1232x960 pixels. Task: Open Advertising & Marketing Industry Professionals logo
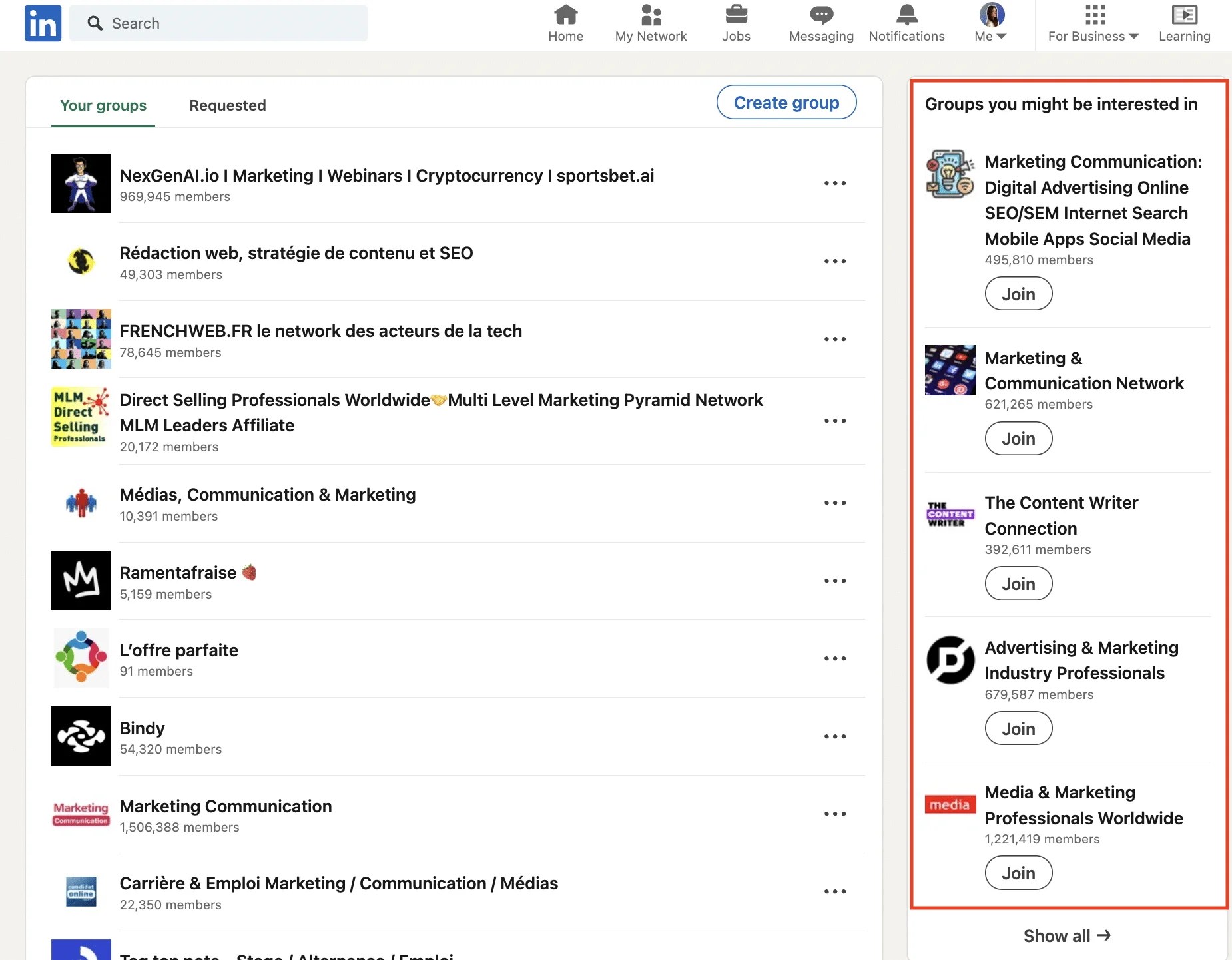click(x=950, y=660)
